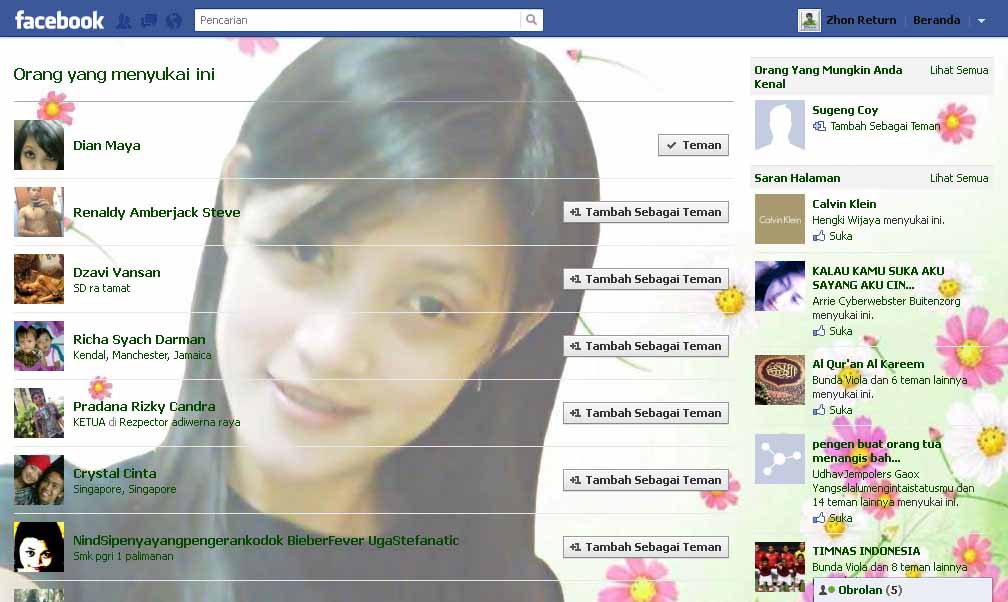
Task: Add Richa Syach Darman as friend
Action: (646, 346)
